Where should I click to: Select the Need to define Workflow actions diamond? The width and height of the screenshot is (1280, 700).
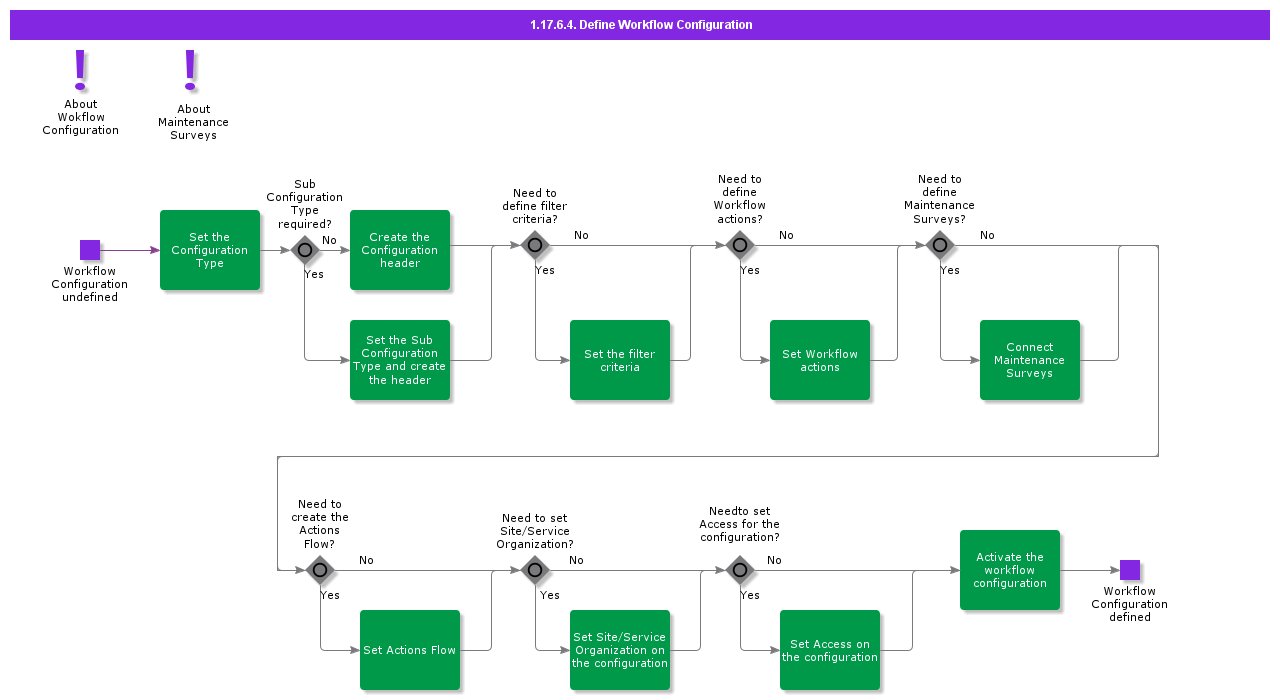coord(740,245)
